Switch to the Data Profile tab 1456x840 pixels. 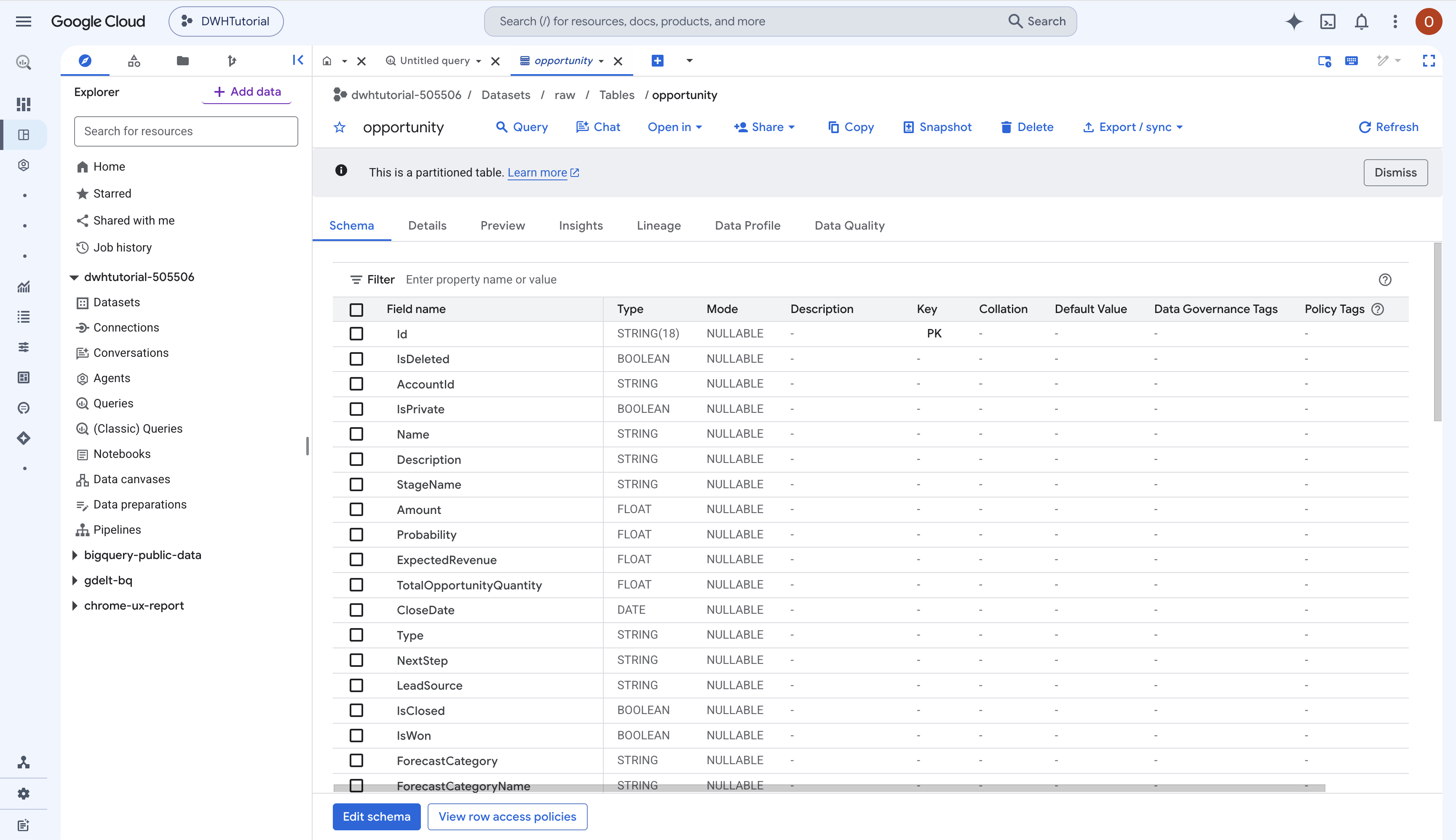click(748, 225)
